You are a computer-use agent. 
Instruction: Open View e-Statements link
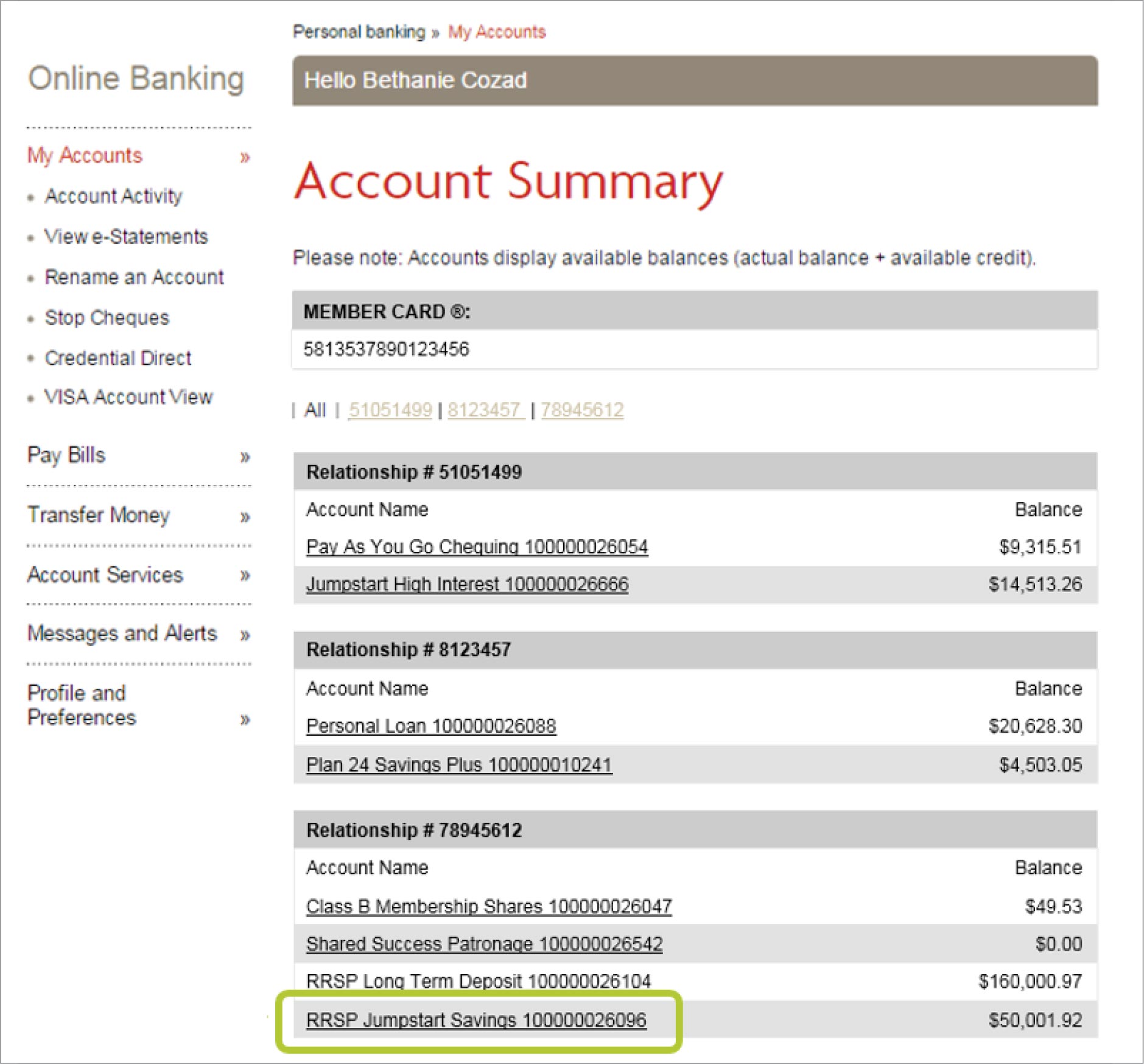coord(126,236)
